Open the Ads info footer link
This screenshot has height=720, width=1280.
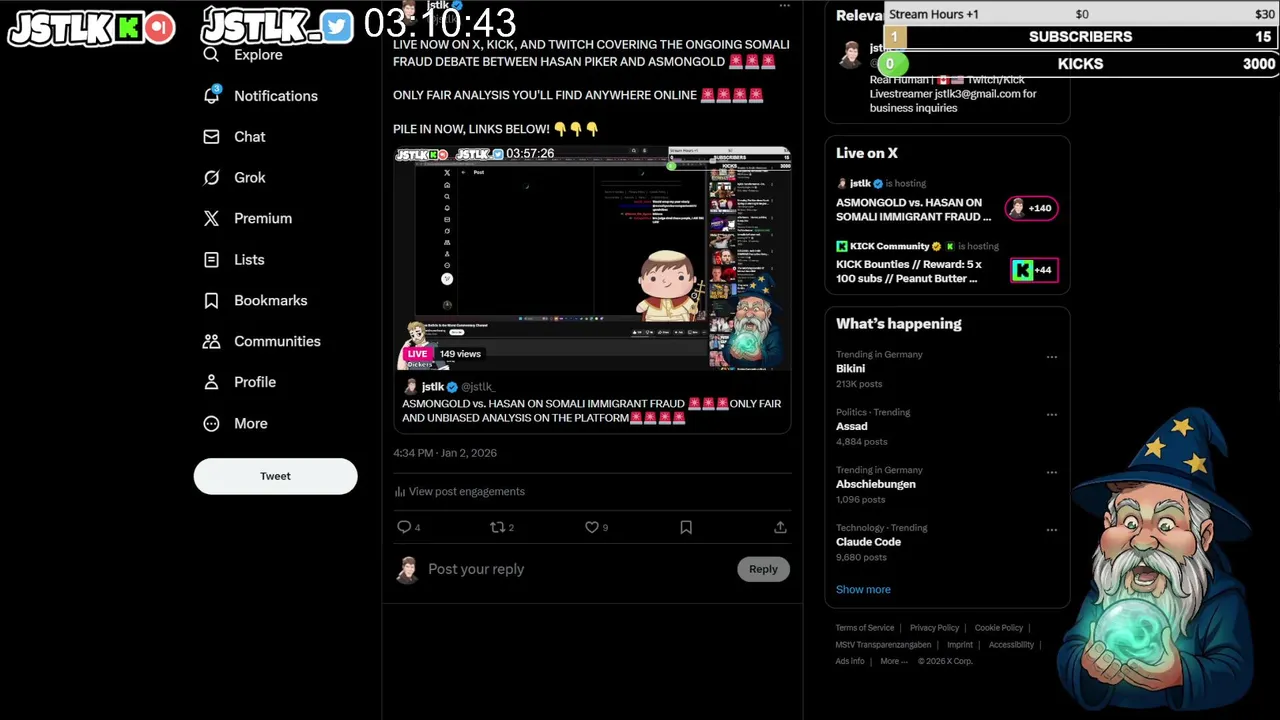tap(850, 662)
